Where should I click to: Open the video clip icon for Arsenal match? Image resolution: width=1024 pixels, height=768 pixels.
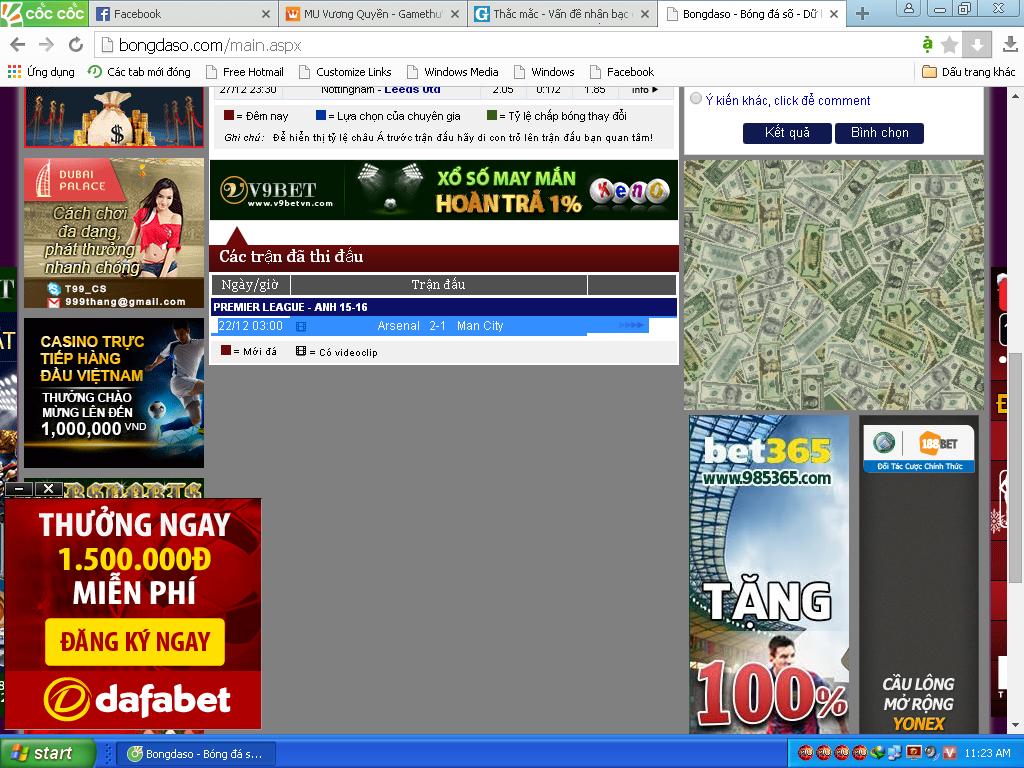coord(301,326)
